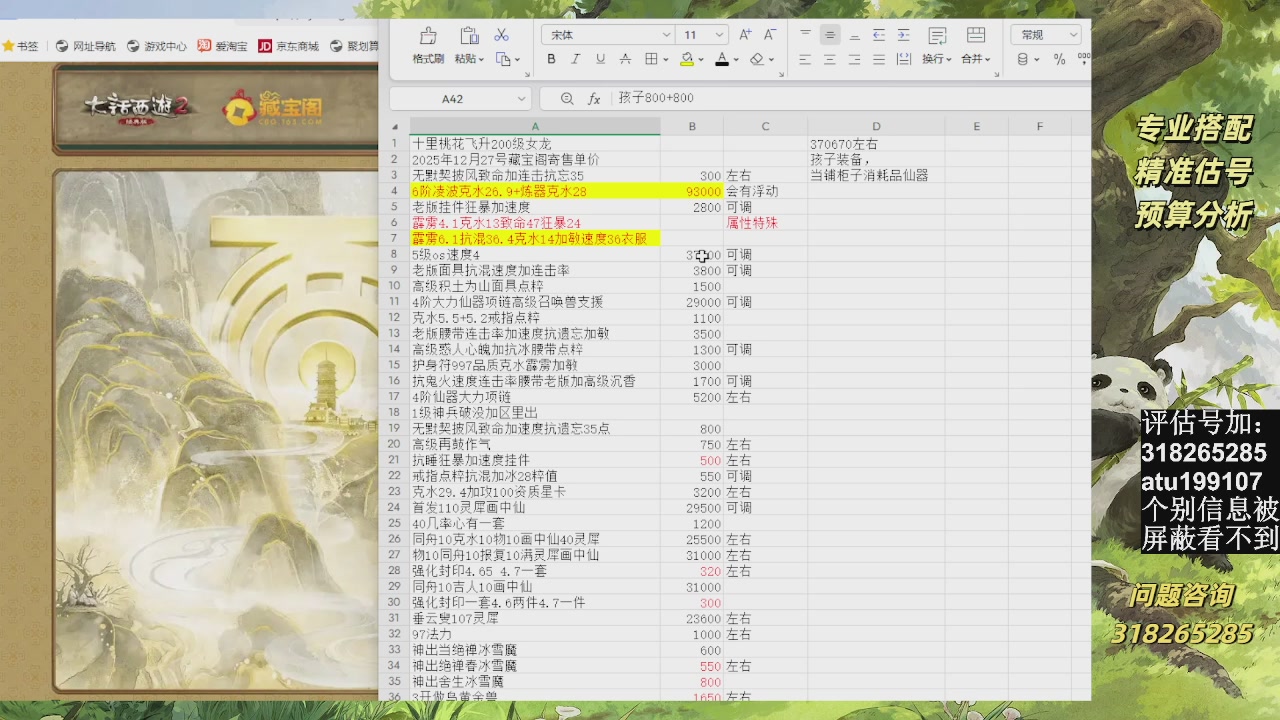The width and height of the screenshot is (1280, 720).
Task: Click the increase font size icon
Action: click(745, 35)
